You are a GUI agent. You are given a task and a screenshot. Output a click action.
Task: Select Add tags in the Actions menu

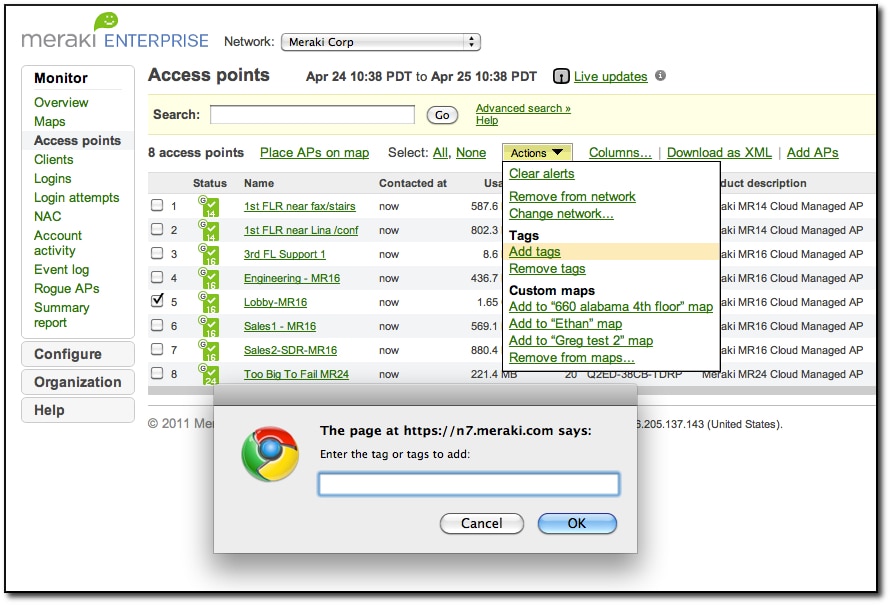(535, 251)
